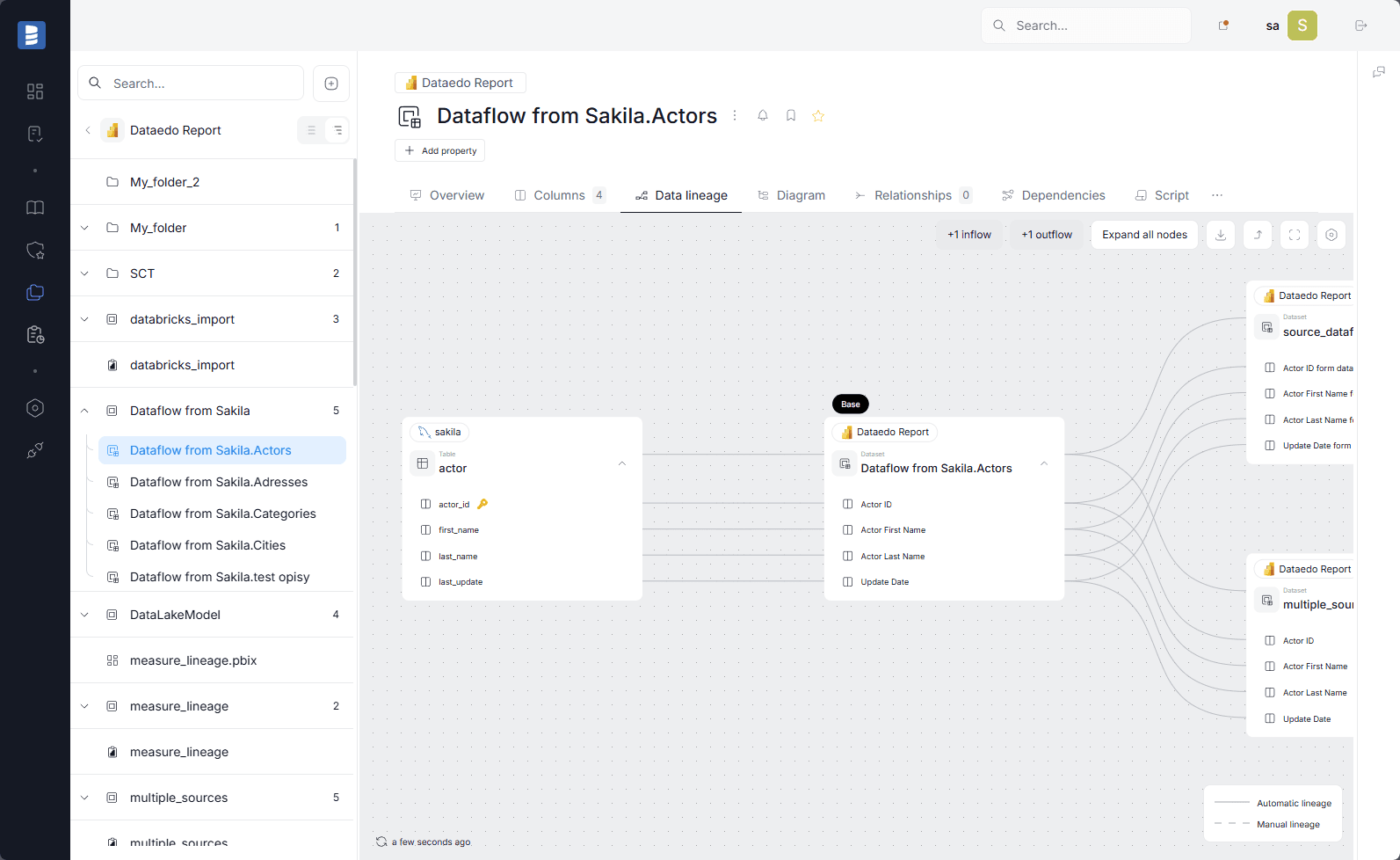Click the refresh icon by 'a few seconds ago'
This screenshot has height=860, width=1400.
coord(381,842)
